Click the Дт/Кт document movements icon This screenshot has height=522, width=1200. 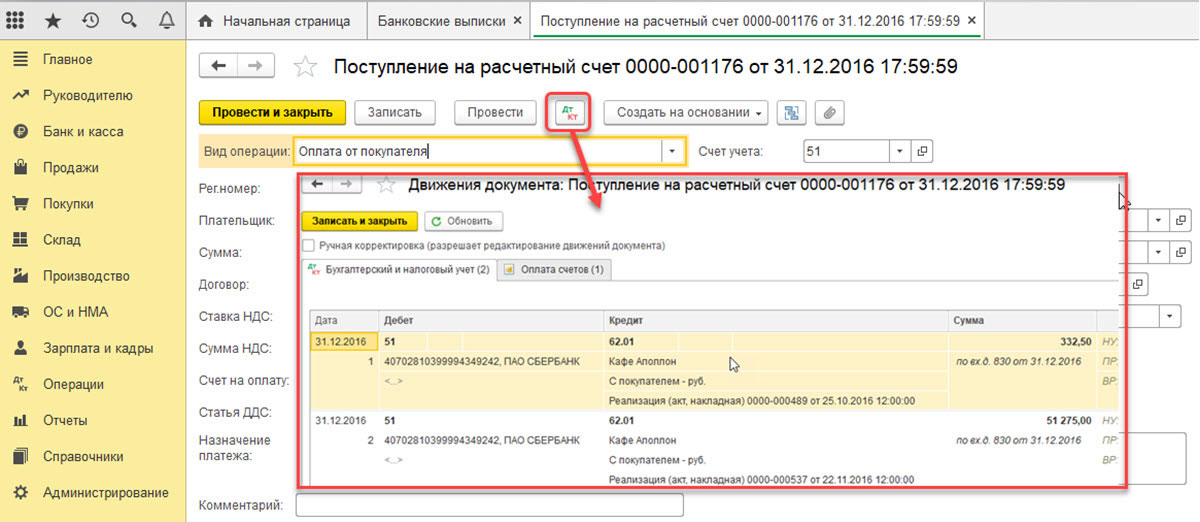click(x=570, y=112)
